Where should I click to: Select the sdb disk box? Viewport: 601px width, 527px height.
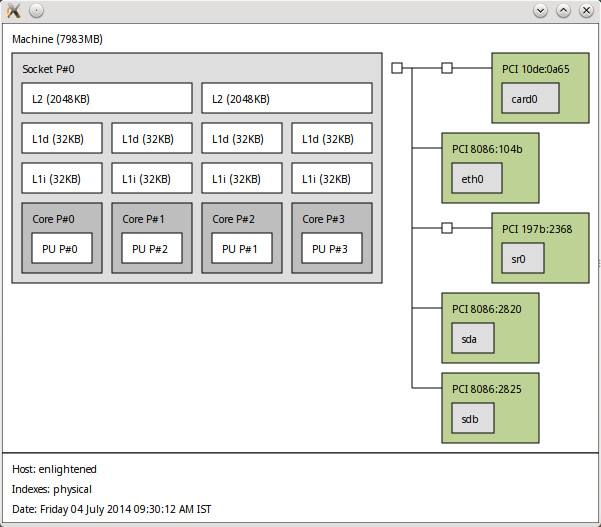tap(473, 419)
